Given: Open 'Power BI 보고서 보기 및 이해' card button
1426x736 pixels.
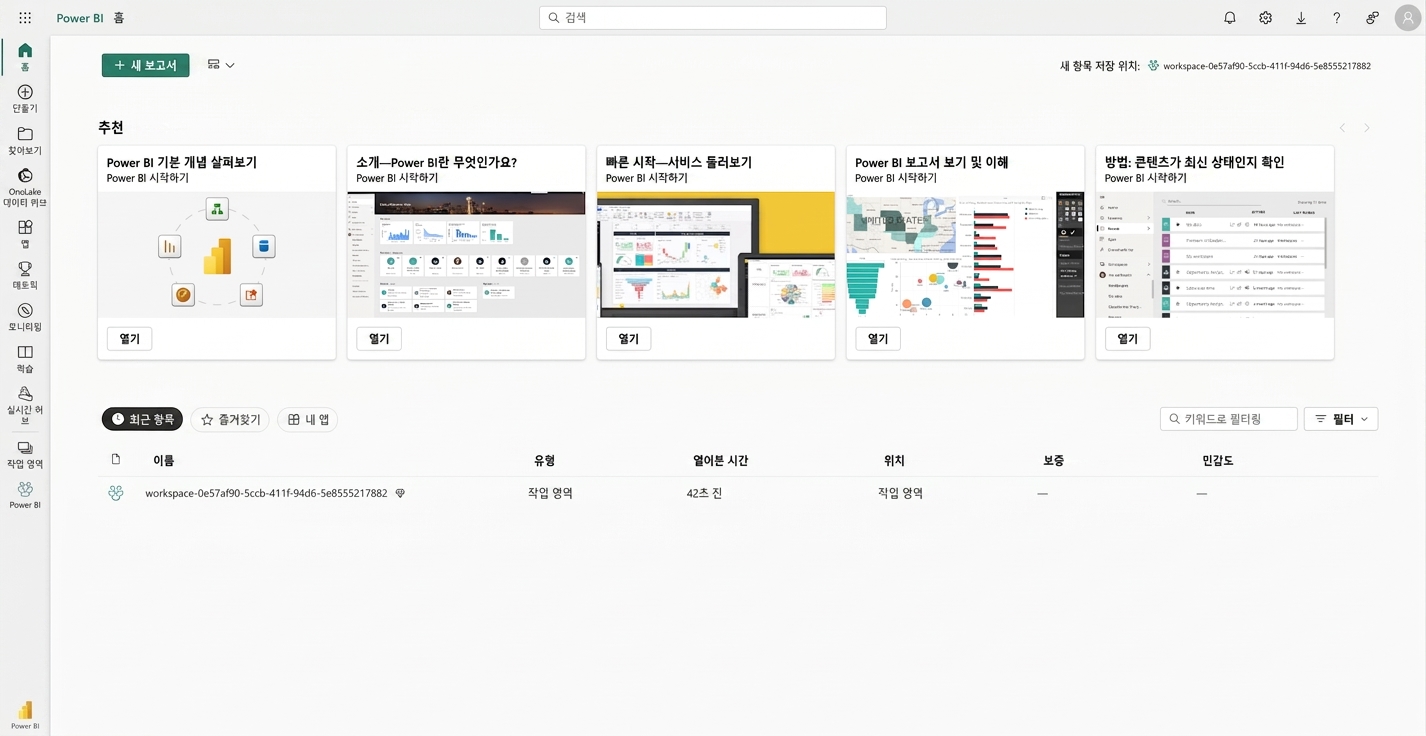Looking at the screenshot, I should click(878, 339).
